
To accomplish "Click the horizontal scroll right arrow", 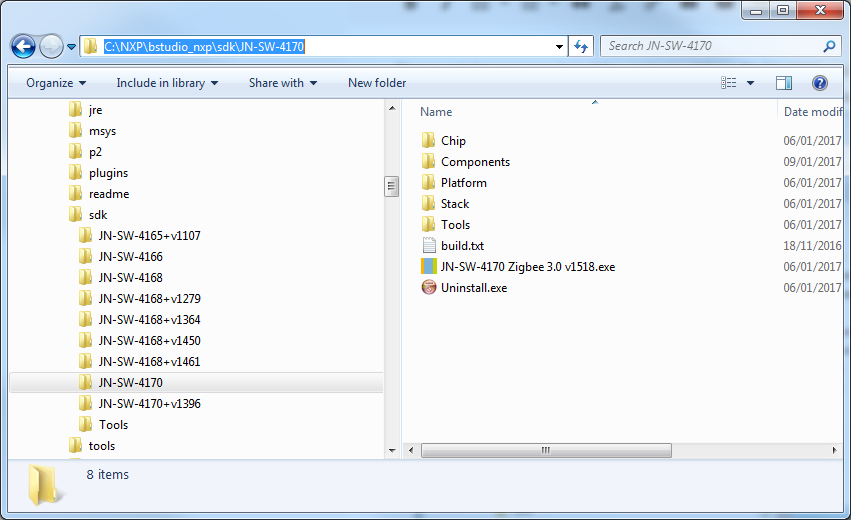I will coord(834,451).
